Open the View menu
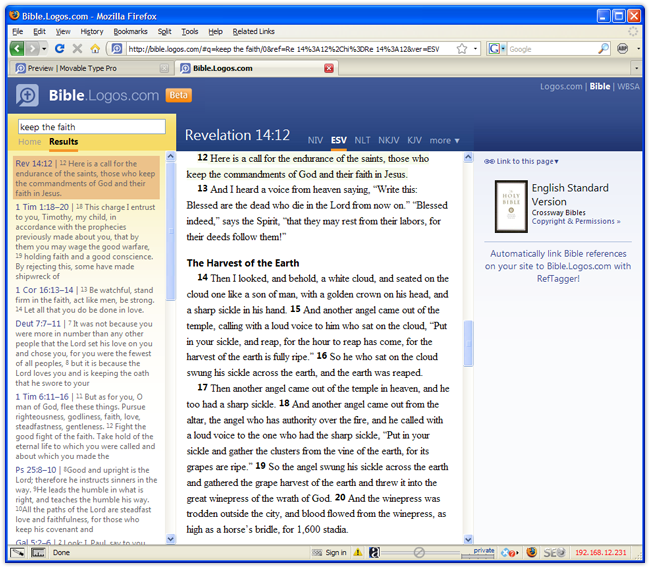The width and height of the screenshot is (650, 568). pyautogui.click(x=63, y=32)
